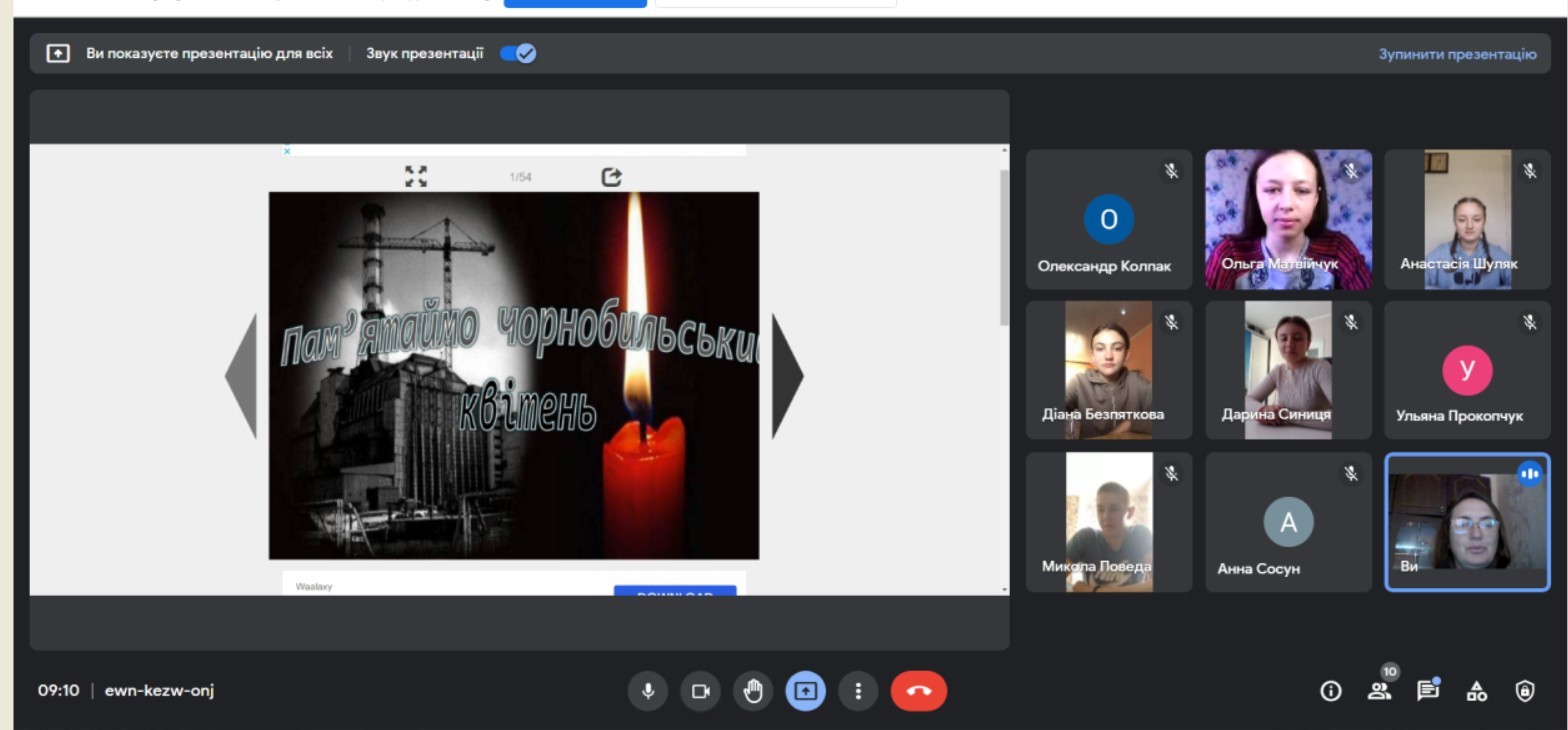The height and width of the screenshot is (730, 1568).
Task: Toggle the Звук презентації switch
Action: point(518,54)
